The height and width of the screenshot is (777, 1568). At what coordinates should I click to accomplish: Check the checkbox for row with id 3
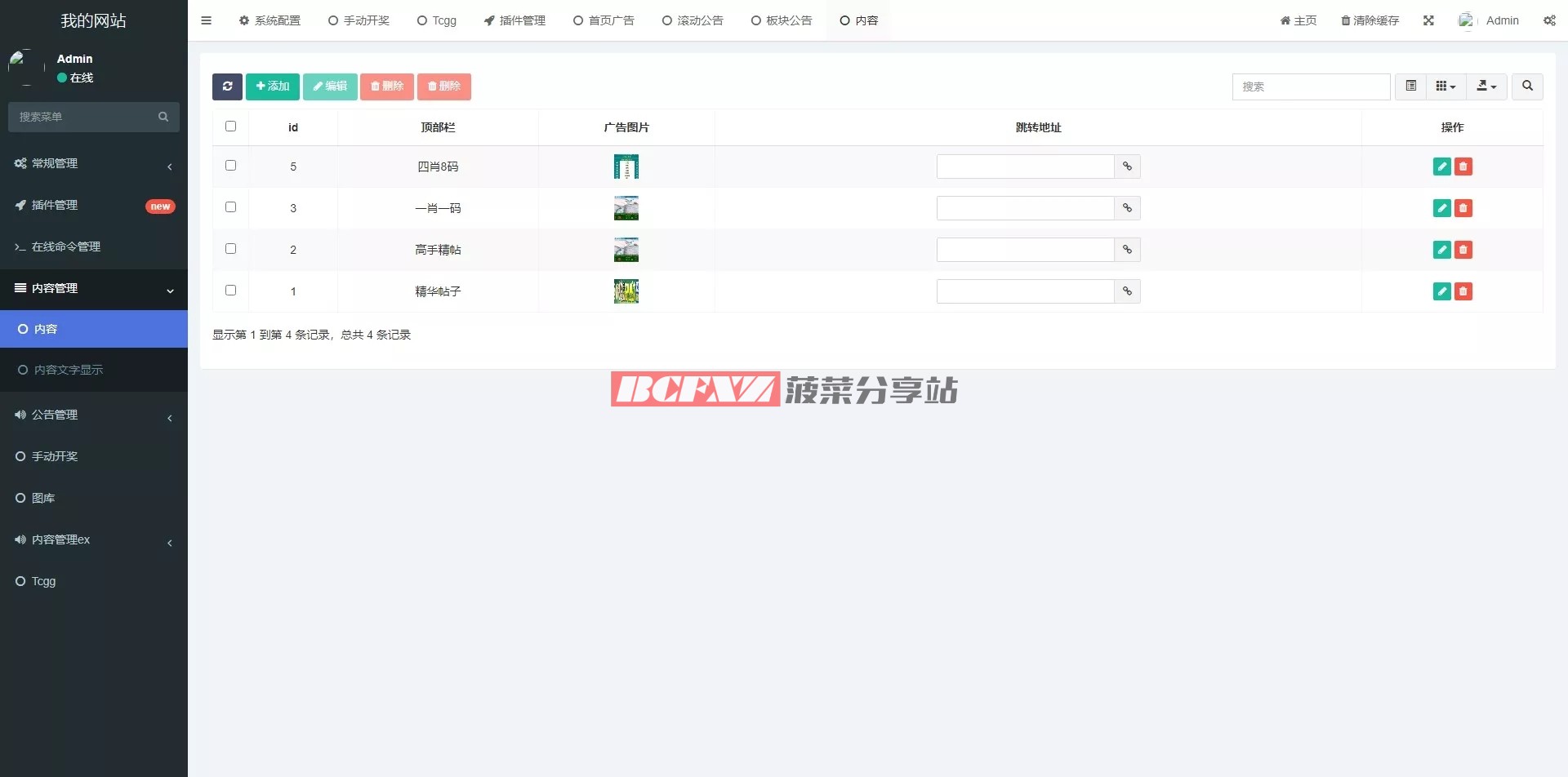tap(230, 207)
